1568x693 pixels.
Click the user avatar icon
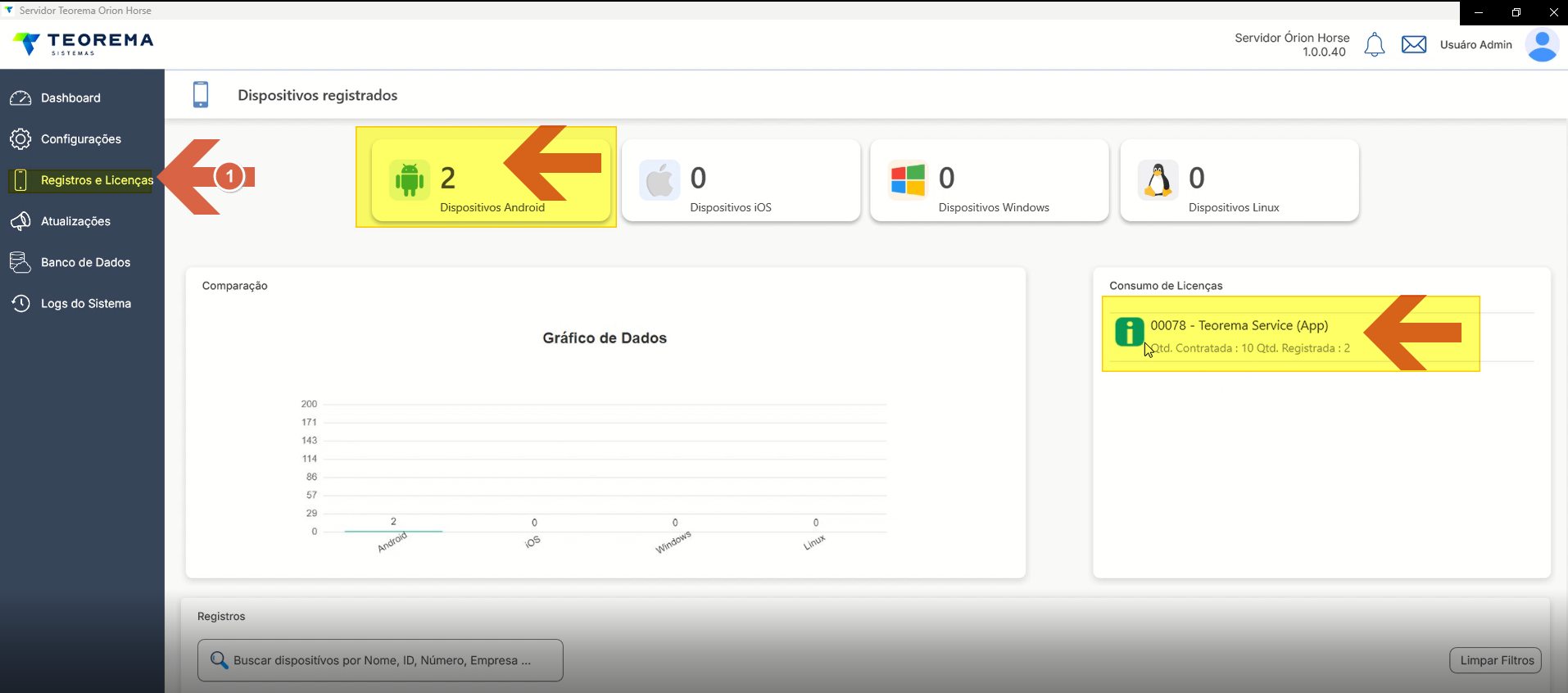coord(1542,45)
